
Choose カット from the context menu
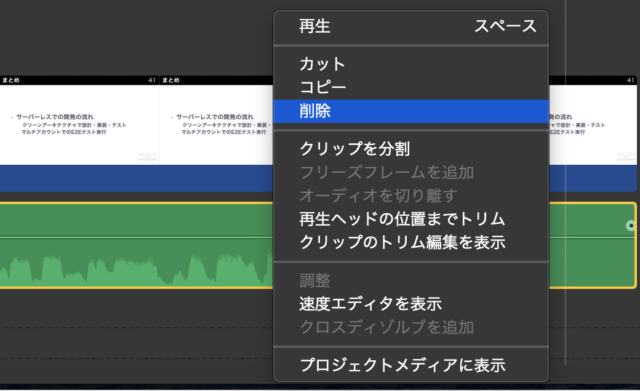(x=411, y=64)
